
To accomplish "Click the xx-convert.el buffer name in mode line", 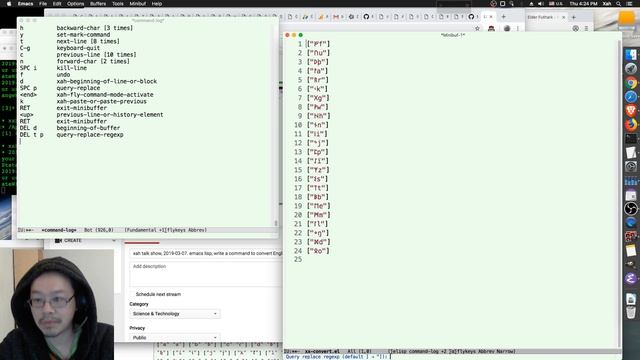I will point(322,351).
